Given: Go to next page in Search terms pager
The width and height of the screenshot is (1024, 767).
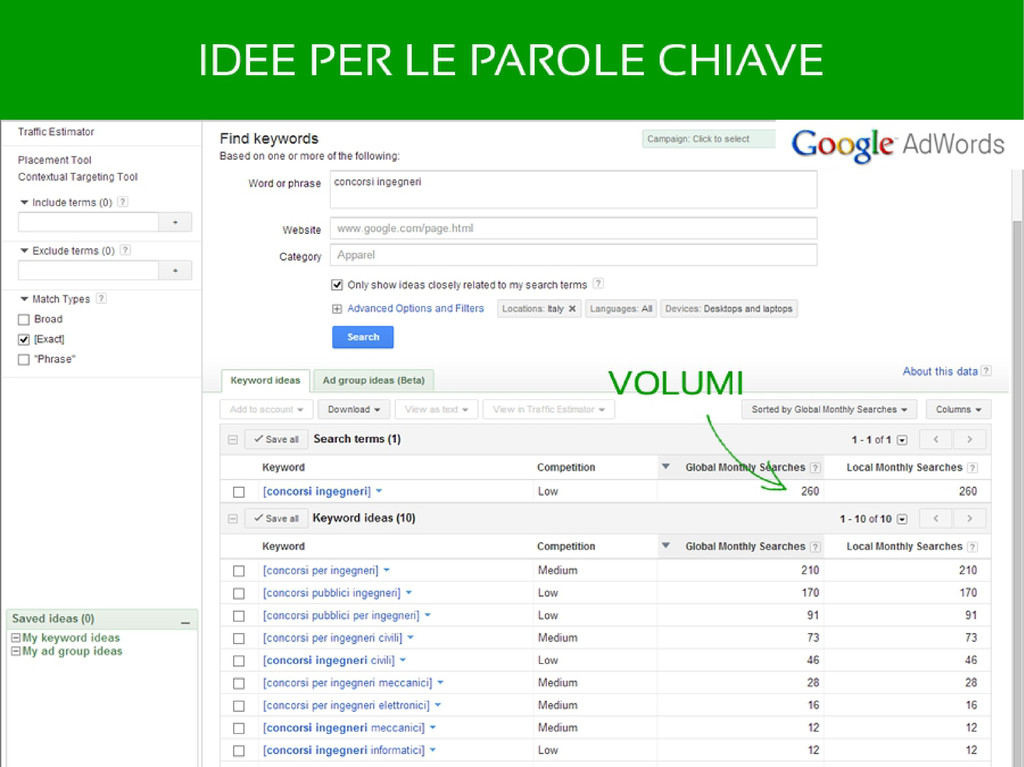Looking at the screenshot, I should (x=969, y=440).
